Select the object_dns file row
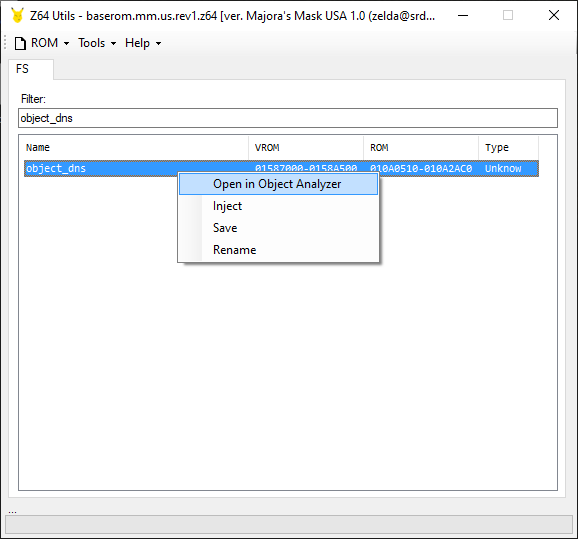 pos(281,168)
